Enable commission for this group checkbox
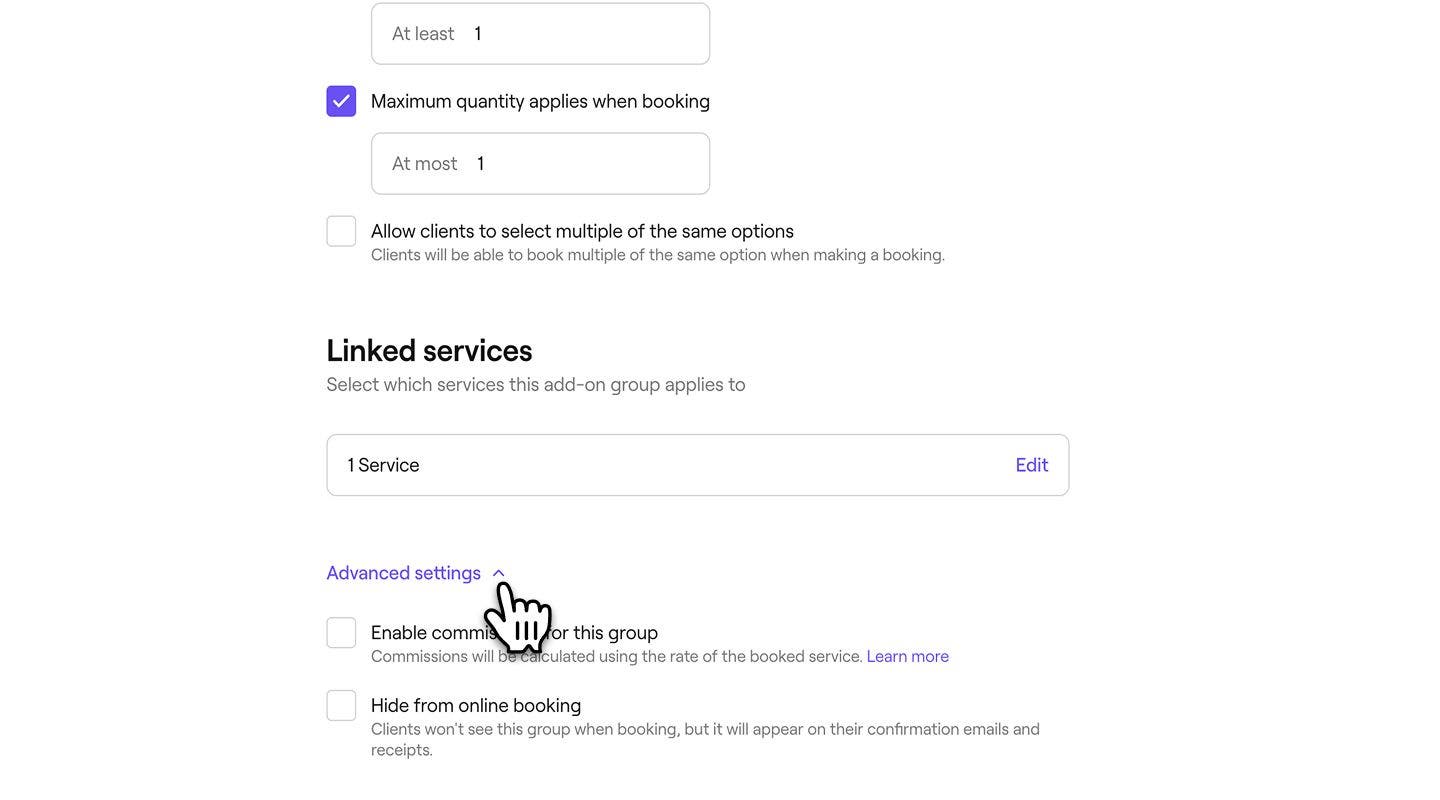The width and height of the screenshot is (1440, 800). (341, 633)
